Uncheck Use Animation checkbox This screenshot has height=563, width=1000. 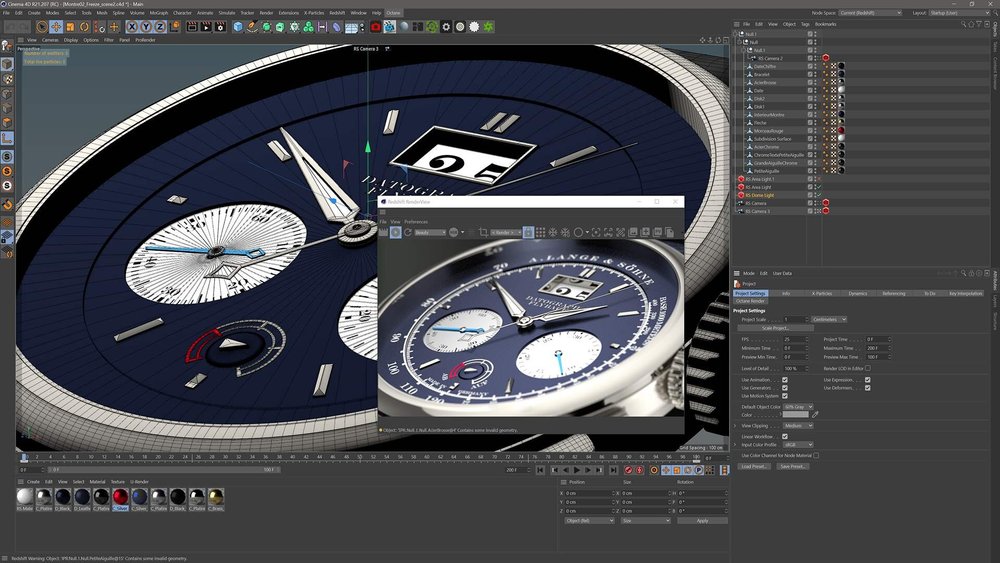coord(785,380)
